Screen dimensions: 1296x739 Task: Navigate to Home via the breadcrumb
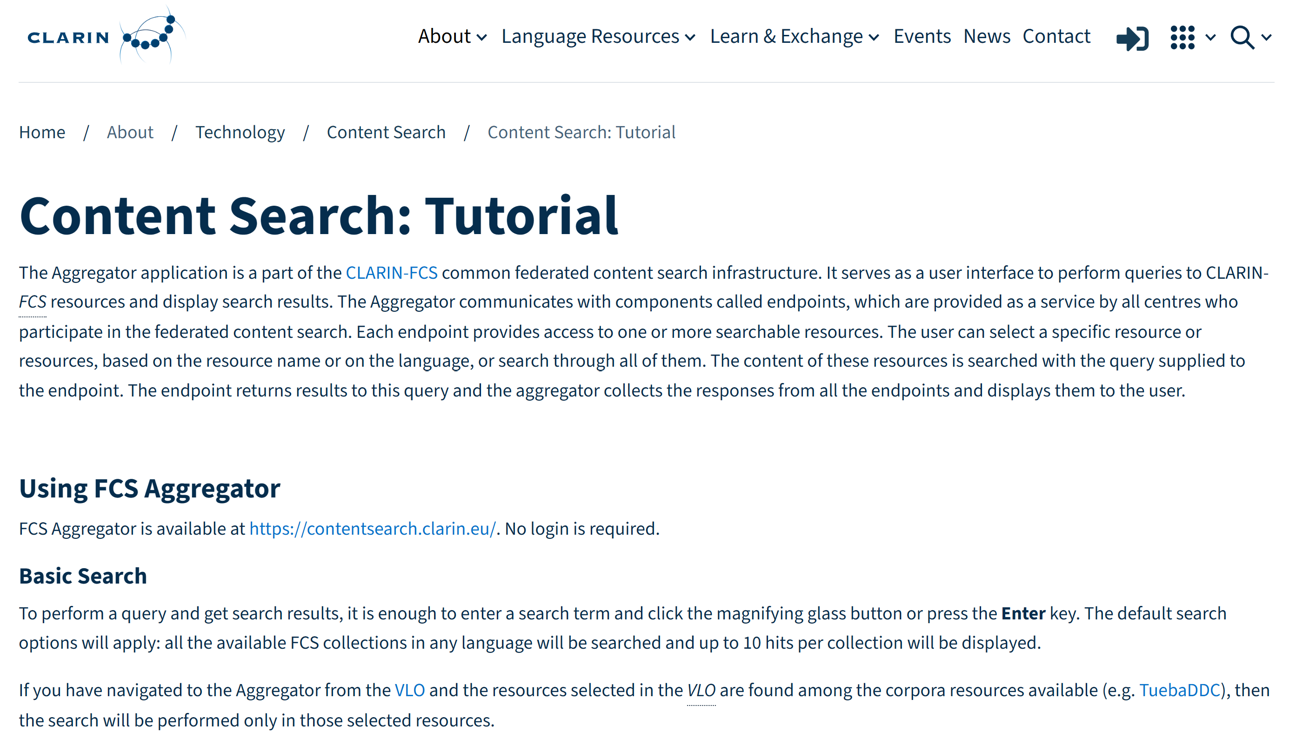42,131
